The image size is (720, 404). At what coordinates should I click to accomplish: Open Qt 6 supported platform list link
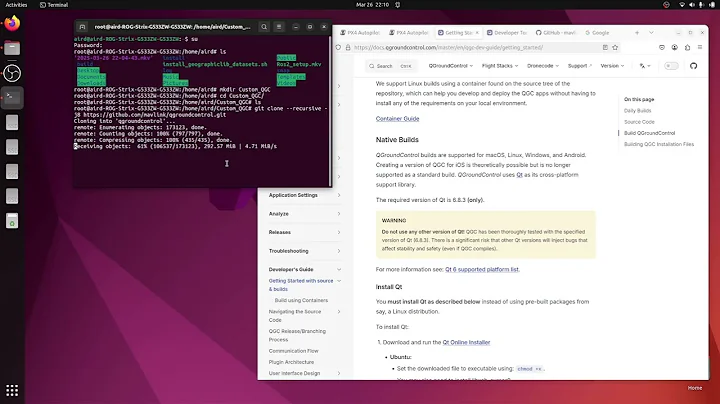482,269
